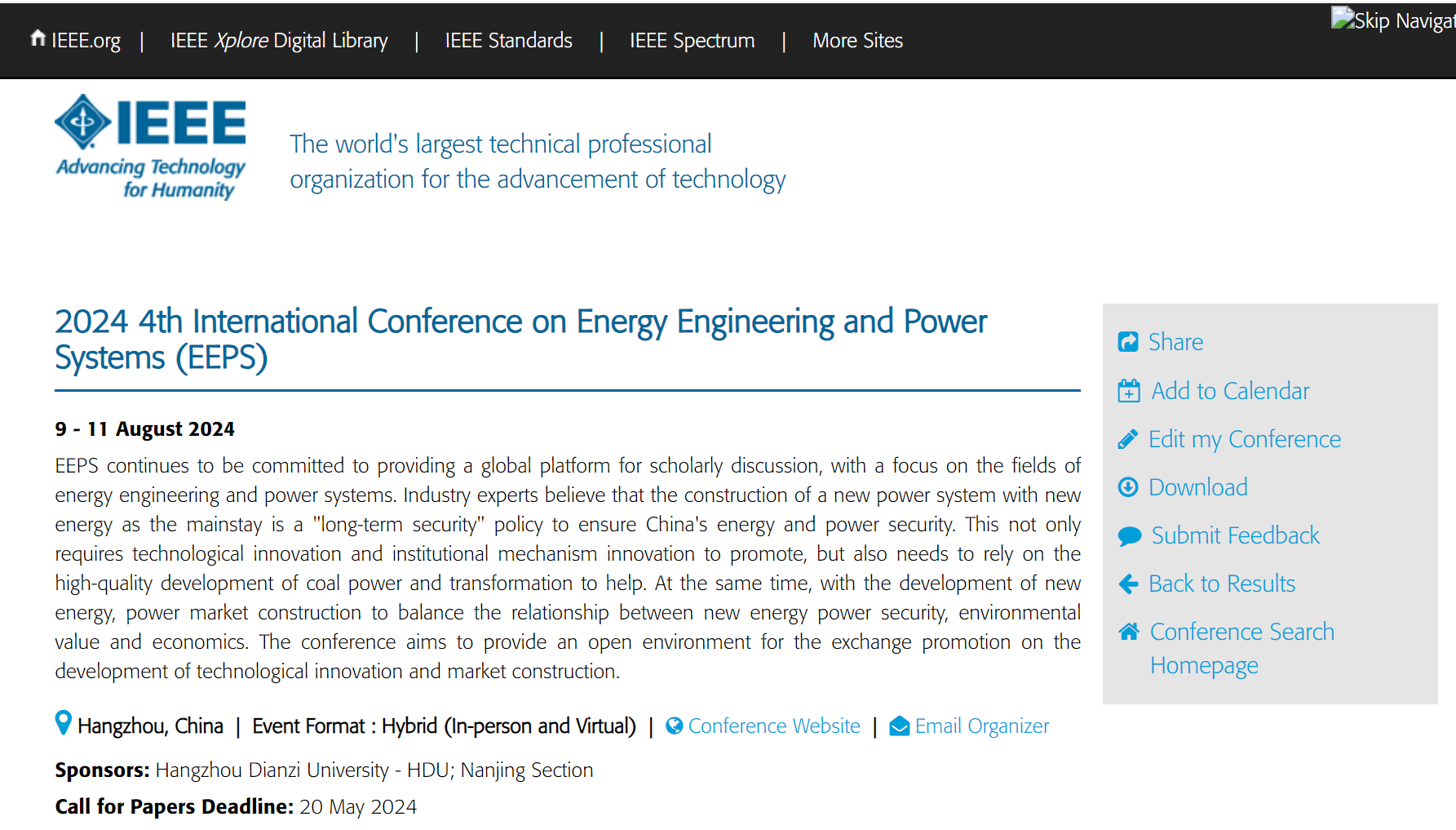Click 'Hangzhou Dianzi University - HDU; Nanjing Section' text
The image size is (1456, 830).
[374, 770]
